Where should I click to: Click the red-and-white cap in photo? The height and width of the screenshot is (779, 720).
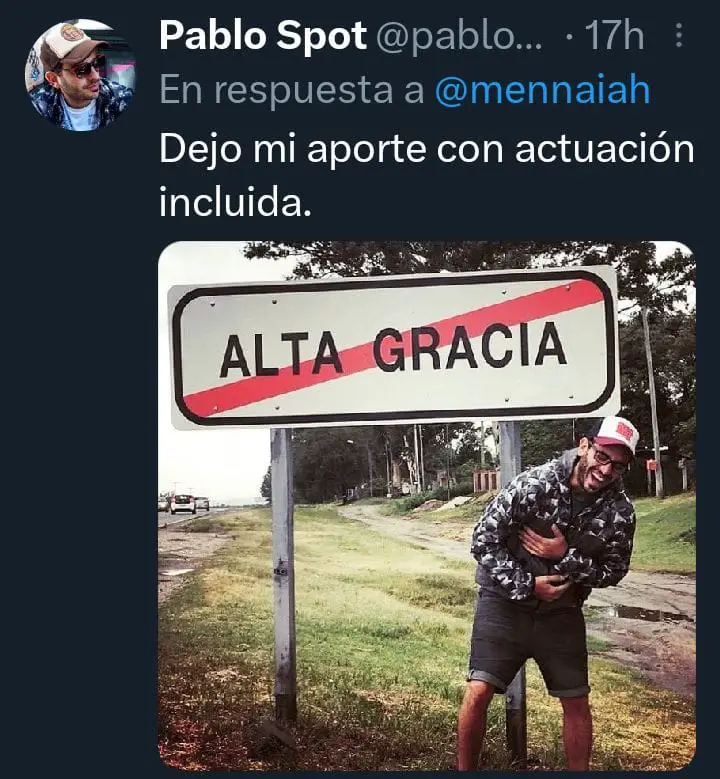coord(617,435)
